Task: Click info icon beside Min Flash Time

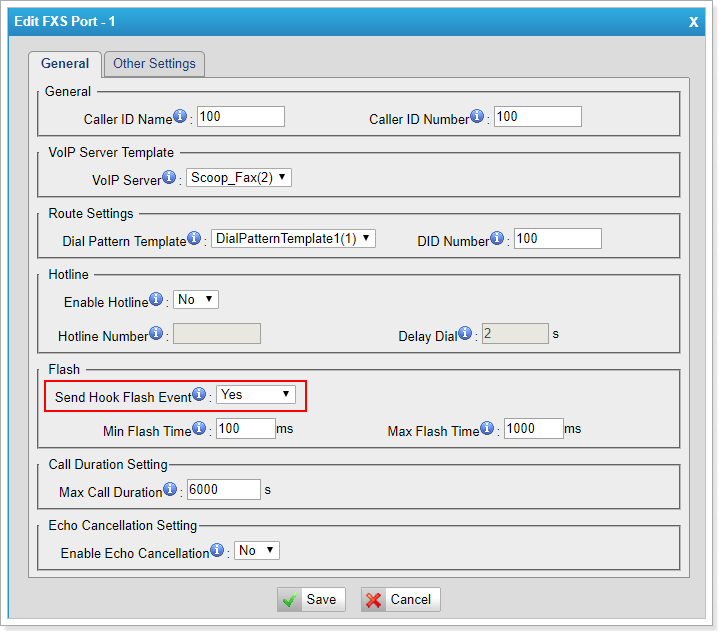Action: (x=199, y=428)
